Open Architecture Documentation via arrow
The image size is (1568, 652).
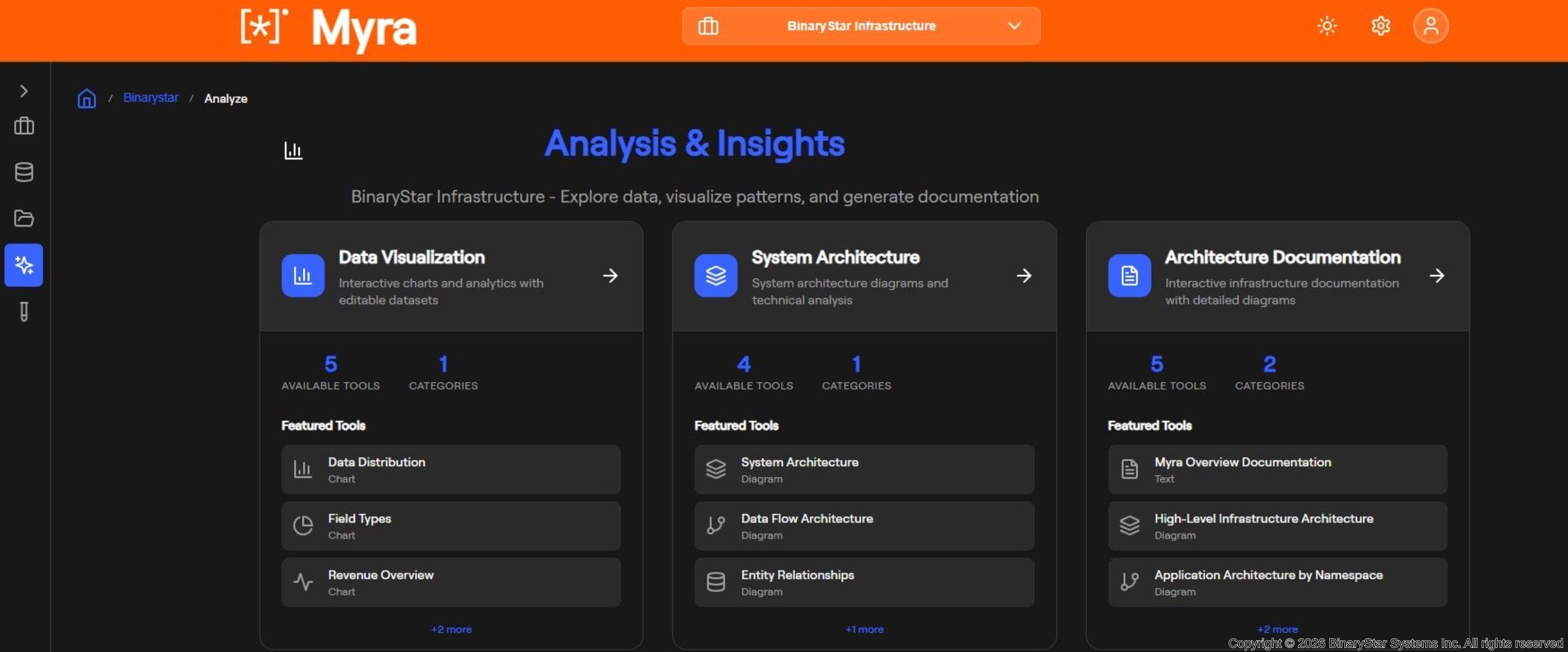point(1436,276)
